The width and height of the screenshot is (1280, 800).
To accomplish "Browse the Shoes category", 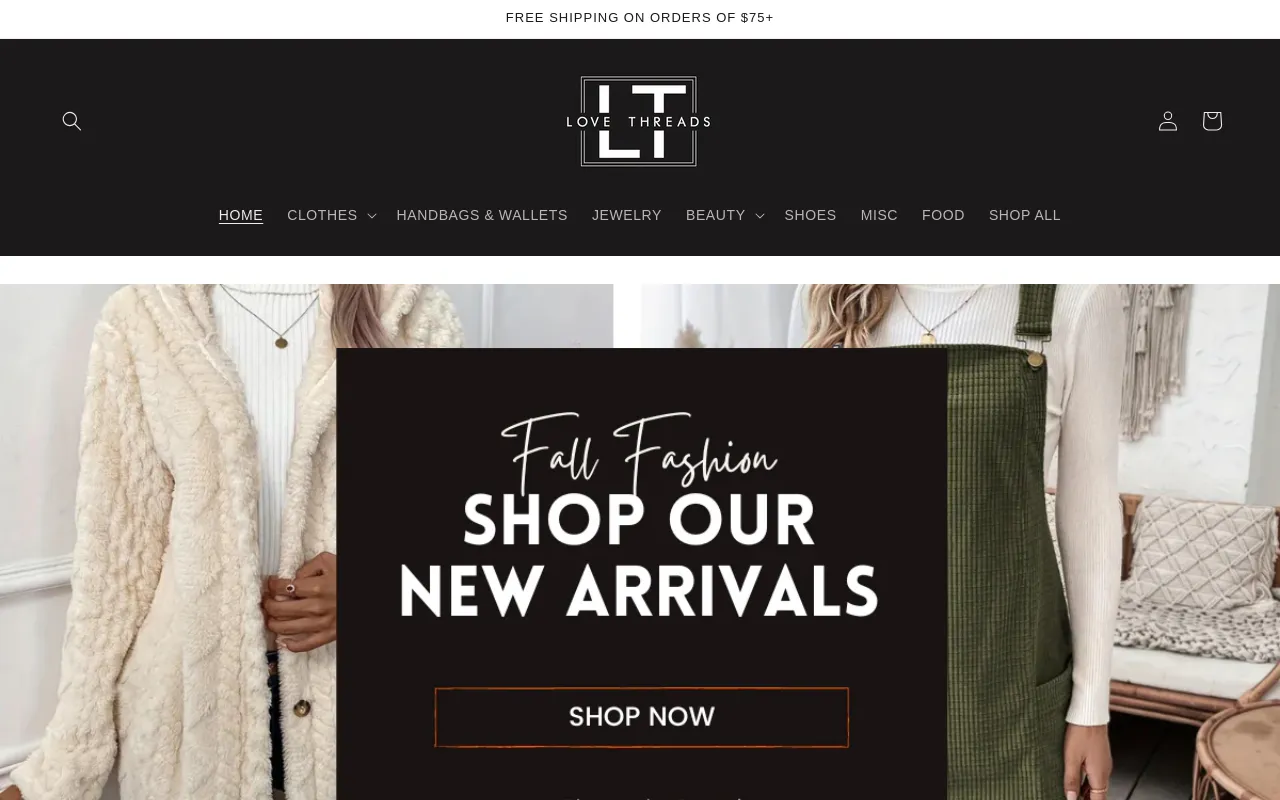I will 810,215.
